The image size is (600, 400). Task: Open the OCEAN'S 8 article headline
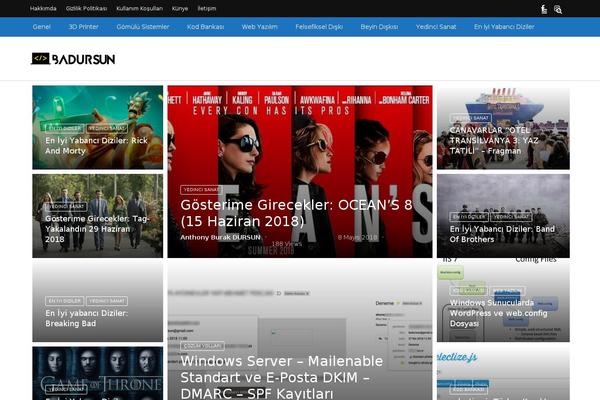(x=296, y=213)
